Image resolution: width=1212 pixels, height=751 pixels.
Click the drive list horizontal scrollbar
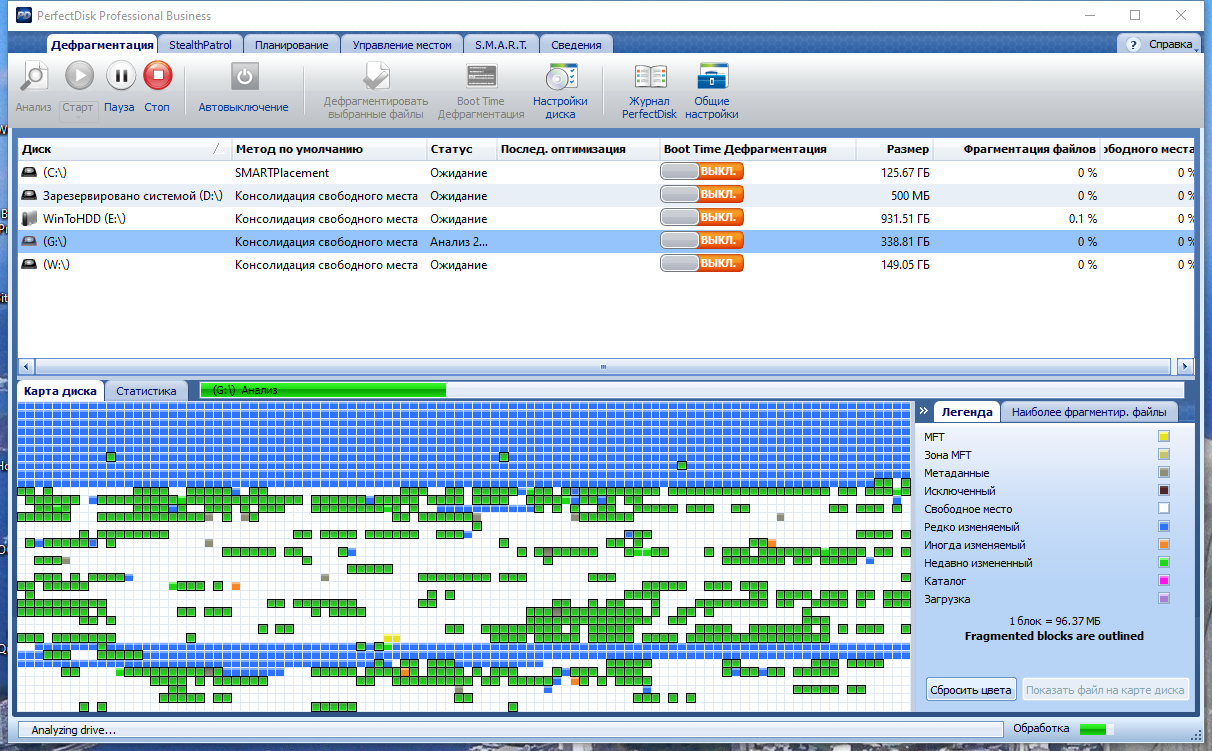(x=604, y=367)
